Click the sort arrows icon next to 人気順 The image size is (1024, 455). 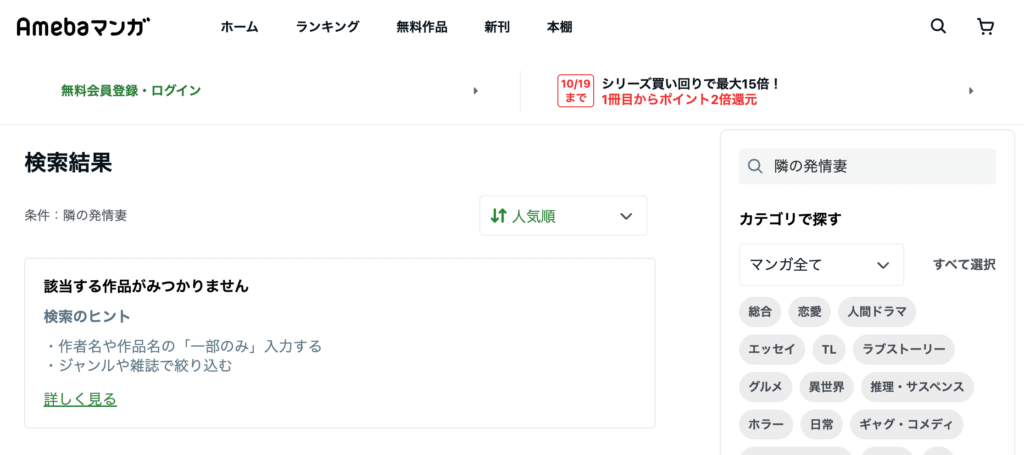[498, 215]
